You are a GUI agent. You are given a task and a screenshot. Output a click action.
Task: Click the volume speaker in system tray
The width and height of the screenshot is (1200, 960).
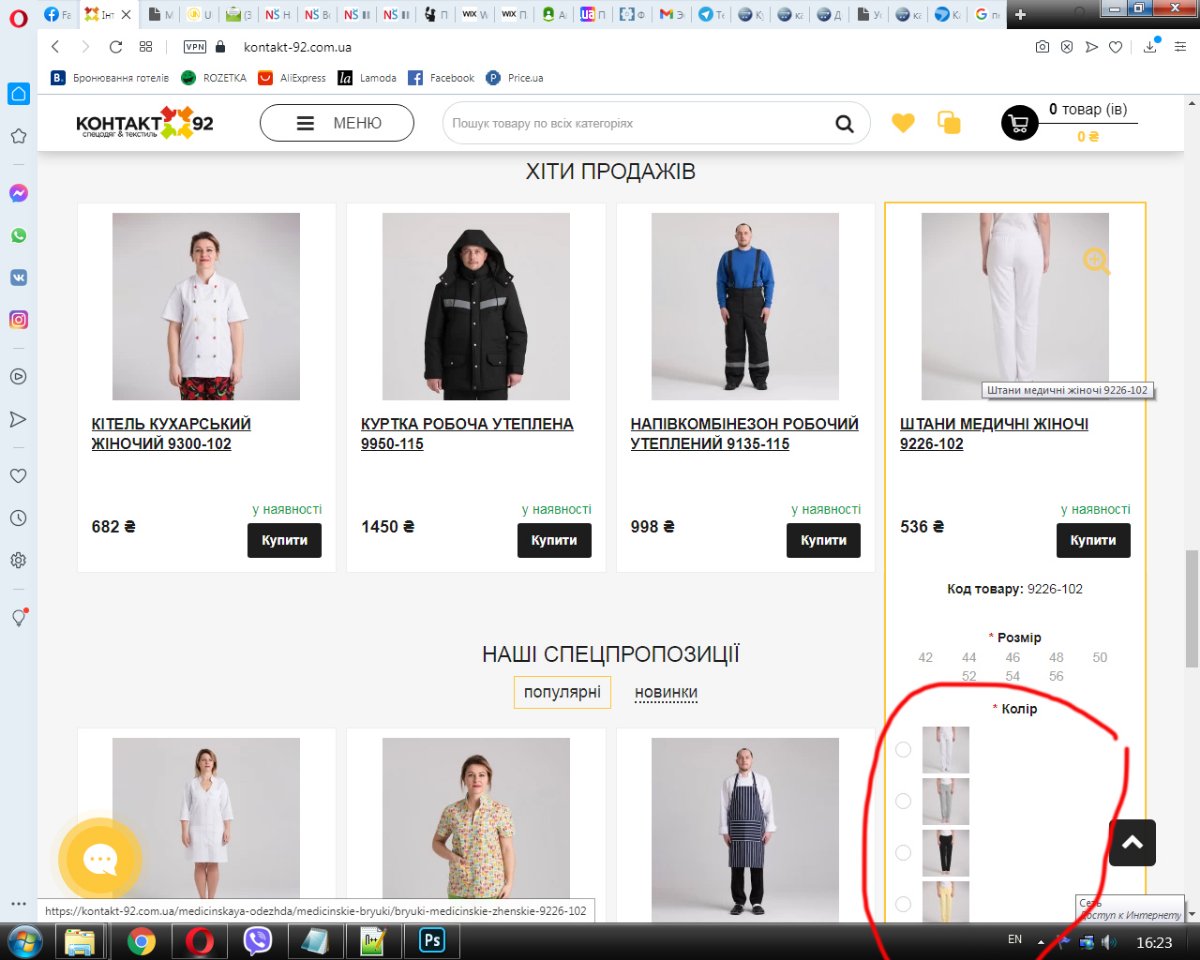click(x=1107, y=942)
